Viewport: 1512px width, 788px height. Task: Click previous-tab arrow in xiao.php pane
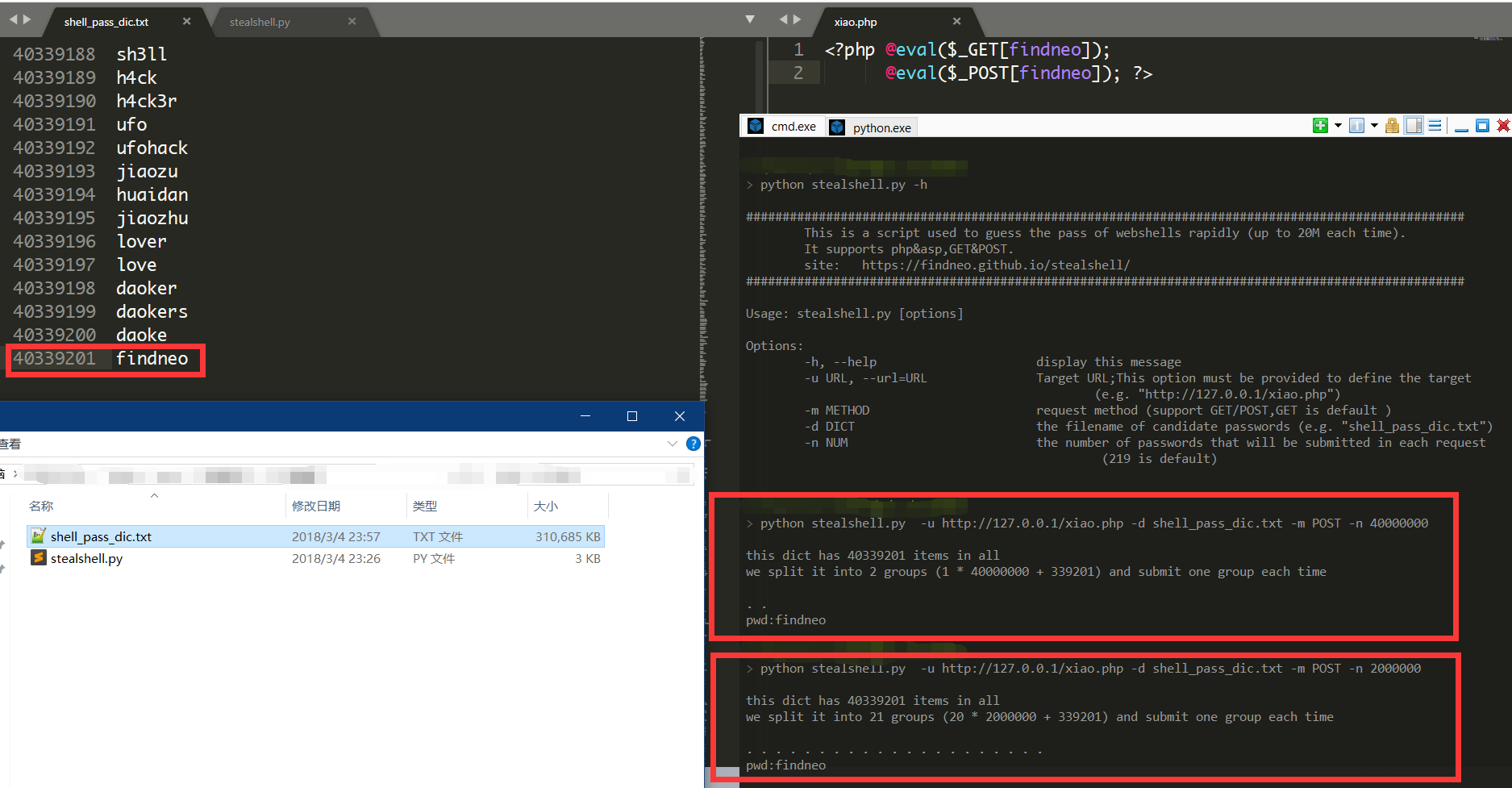pos(784,19)
